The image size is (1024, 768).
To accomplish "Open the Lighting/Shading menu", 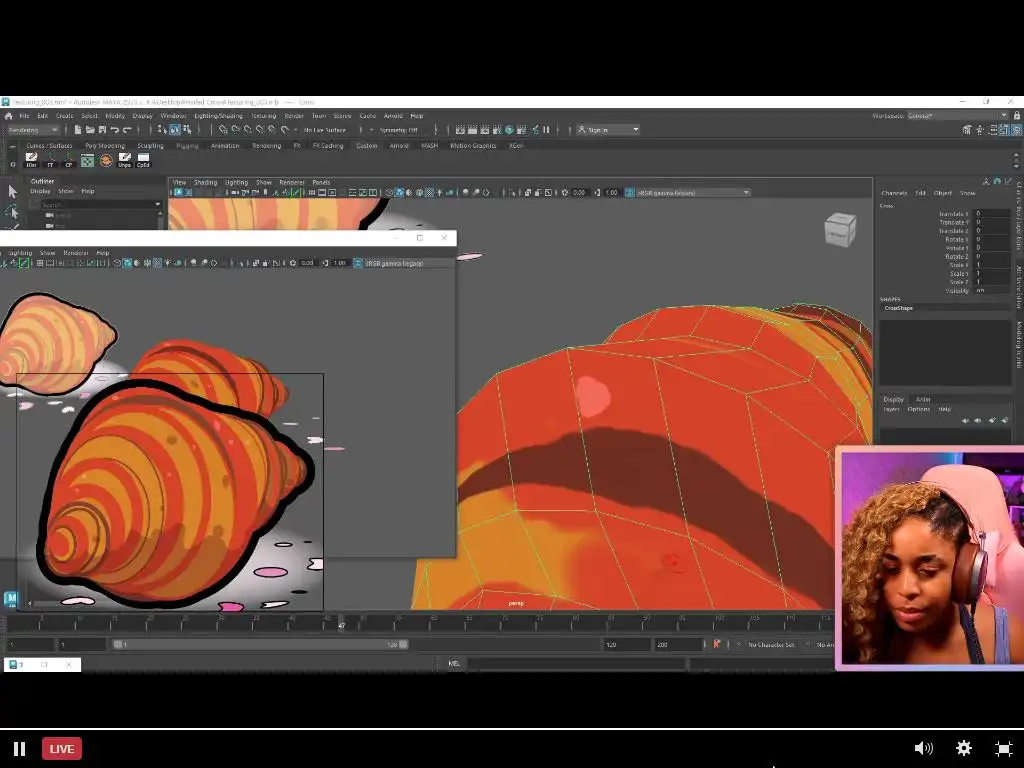I will click(218, 116).
